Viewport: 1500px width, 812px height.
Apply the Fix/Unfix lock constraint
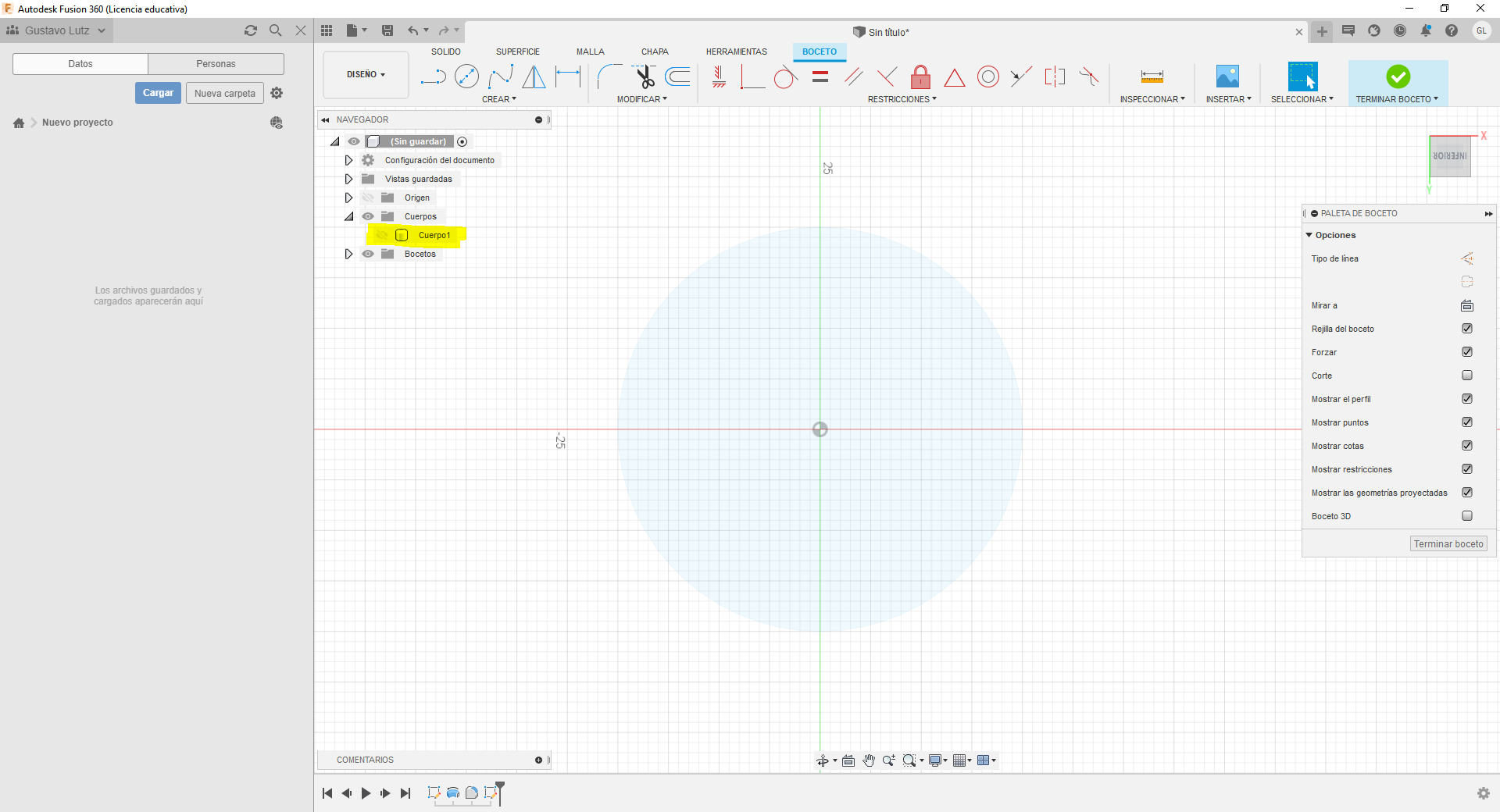pos(921,77)
